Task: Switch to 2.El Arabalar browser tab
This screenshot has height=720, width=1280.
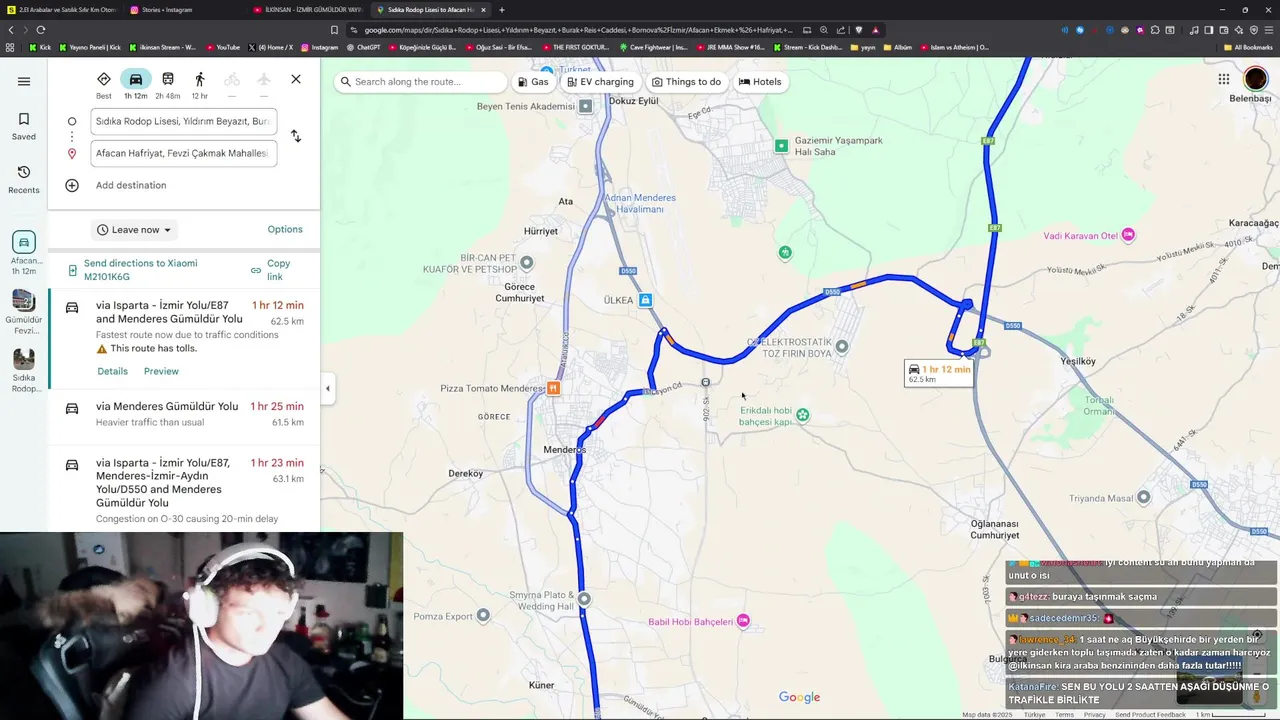Action: coord(62,10)
